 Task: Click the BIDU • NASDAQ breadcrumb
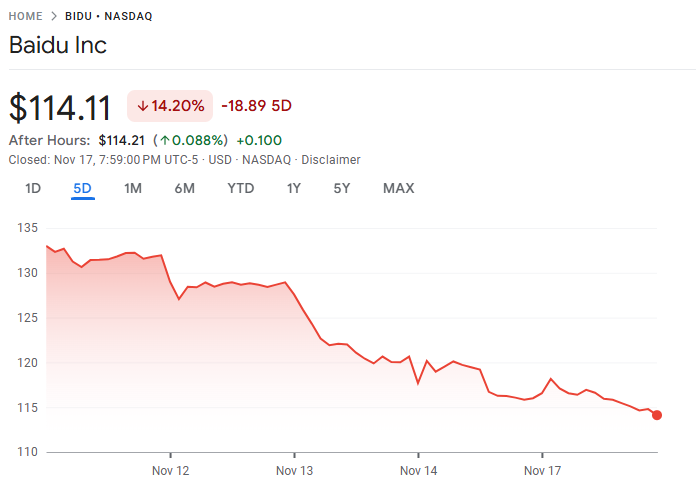point(109,16)
